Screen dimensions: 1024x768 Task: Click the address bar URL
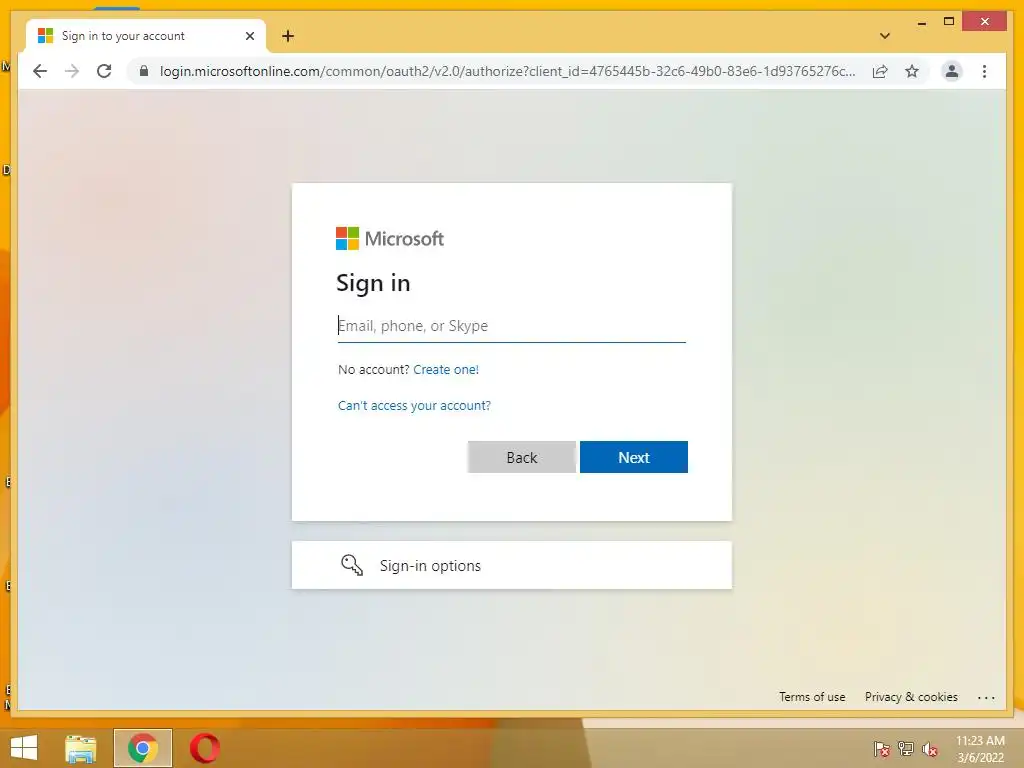tap(507, 71)
